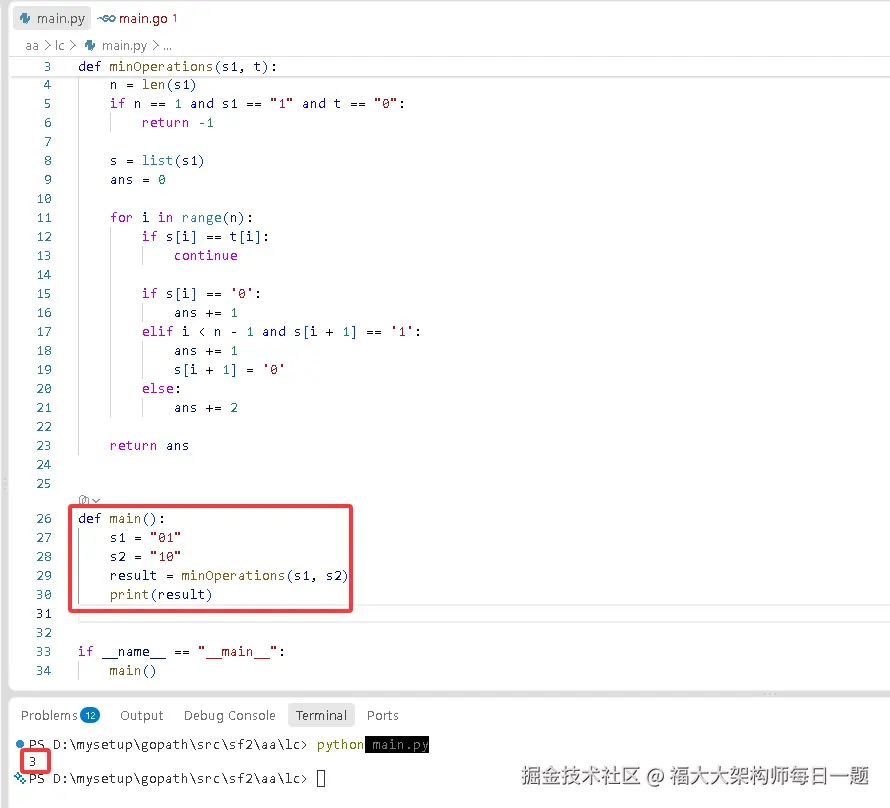Click the Python file icon on main.py tab

pos(26,18)
